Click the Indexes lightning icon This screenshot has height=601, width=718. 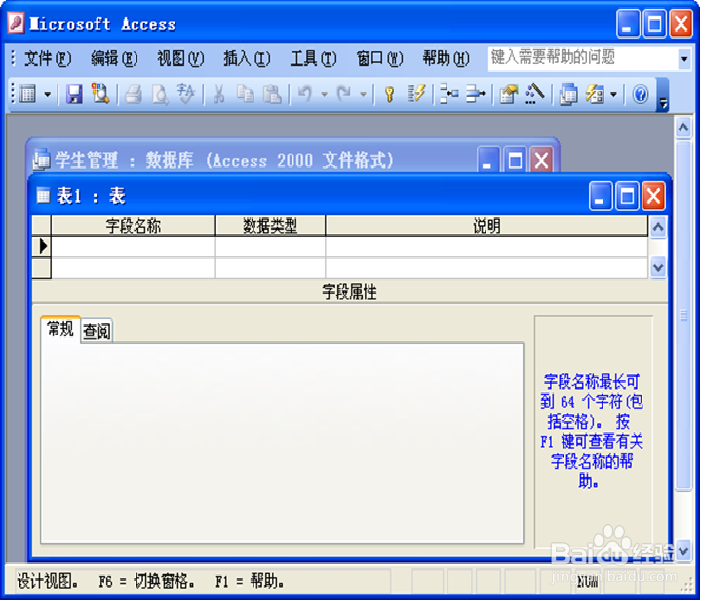point(416,94)
